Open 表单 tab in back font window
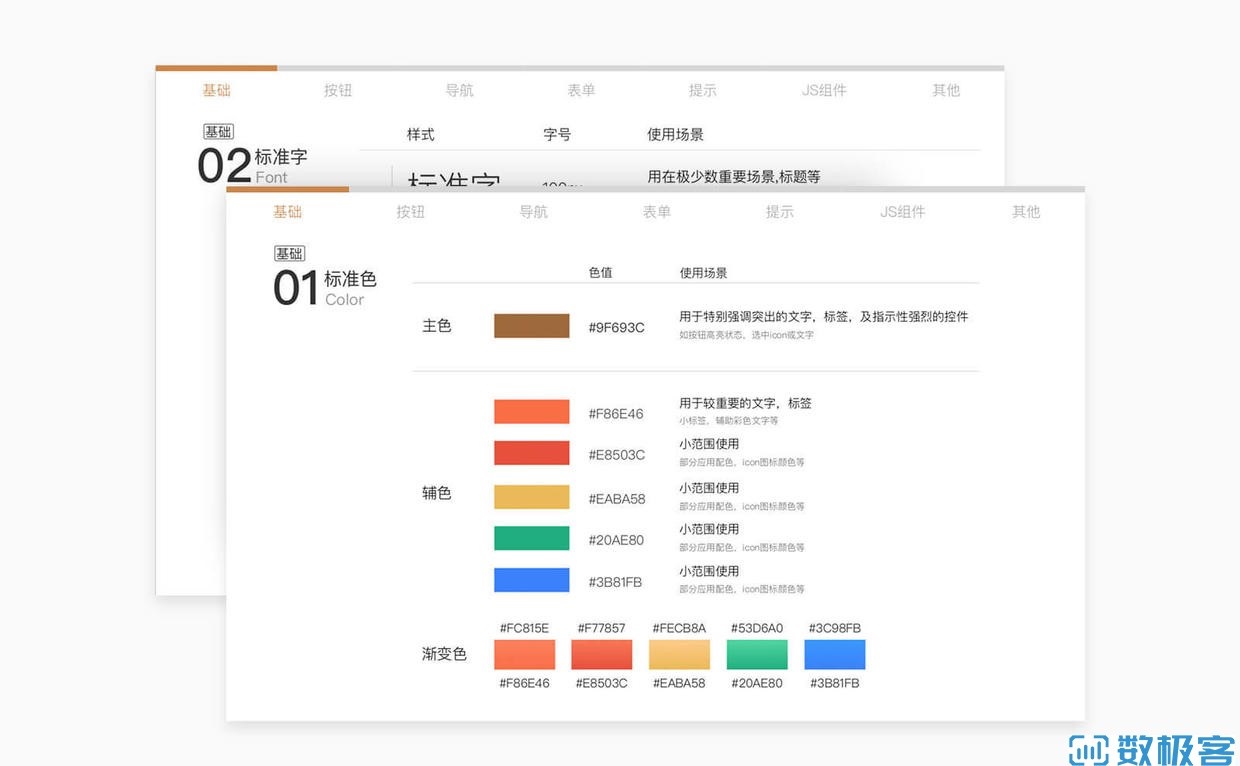Screen dimensions: 1240x766 tap(581, 90)
